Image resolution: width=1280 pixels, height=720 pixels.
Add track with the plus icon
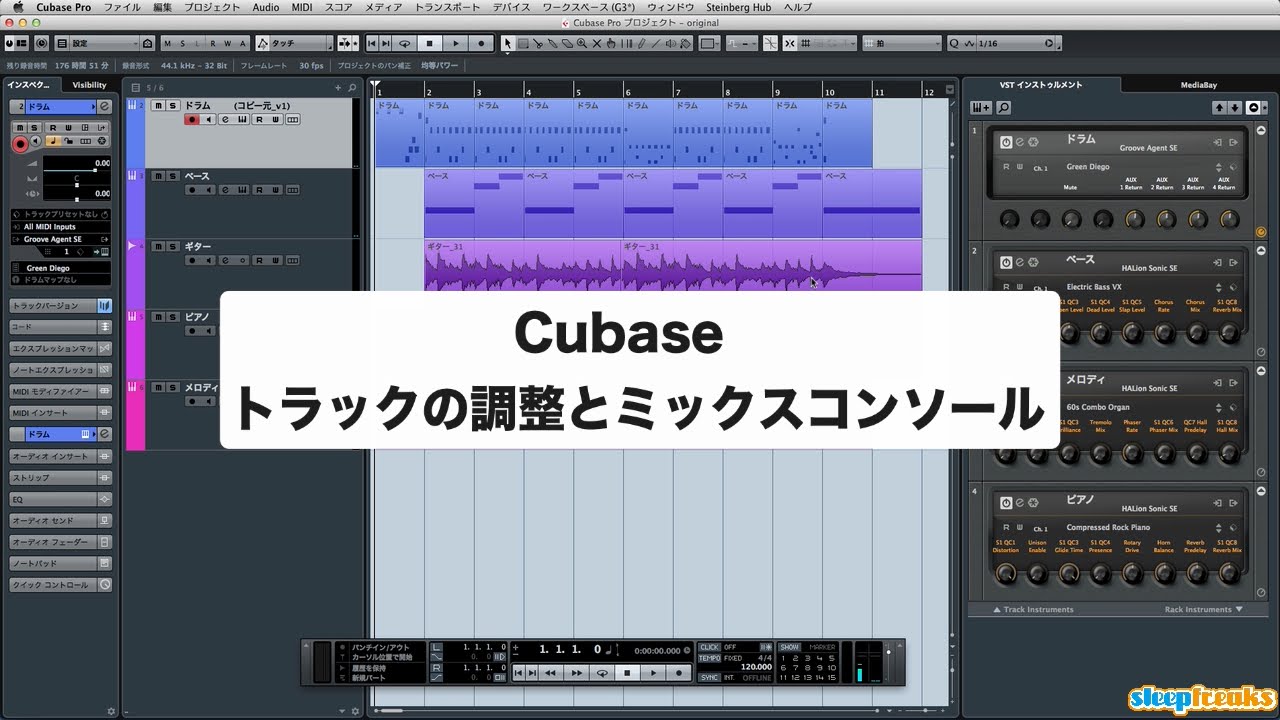point(338,87)
